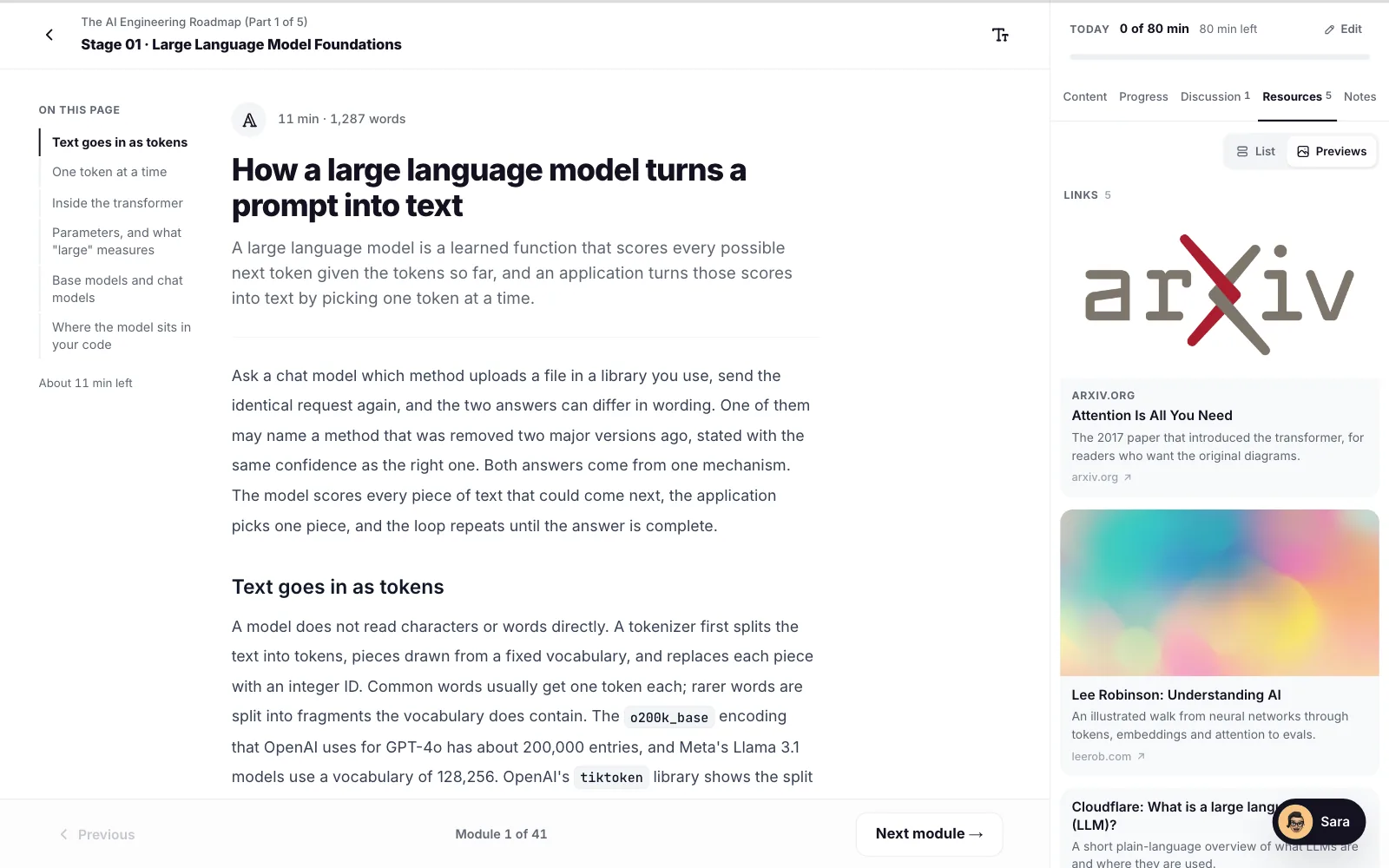Click the Next module button
Image resolution: width=1389 pixels, height=868 pixels.
tap(929, 834)
